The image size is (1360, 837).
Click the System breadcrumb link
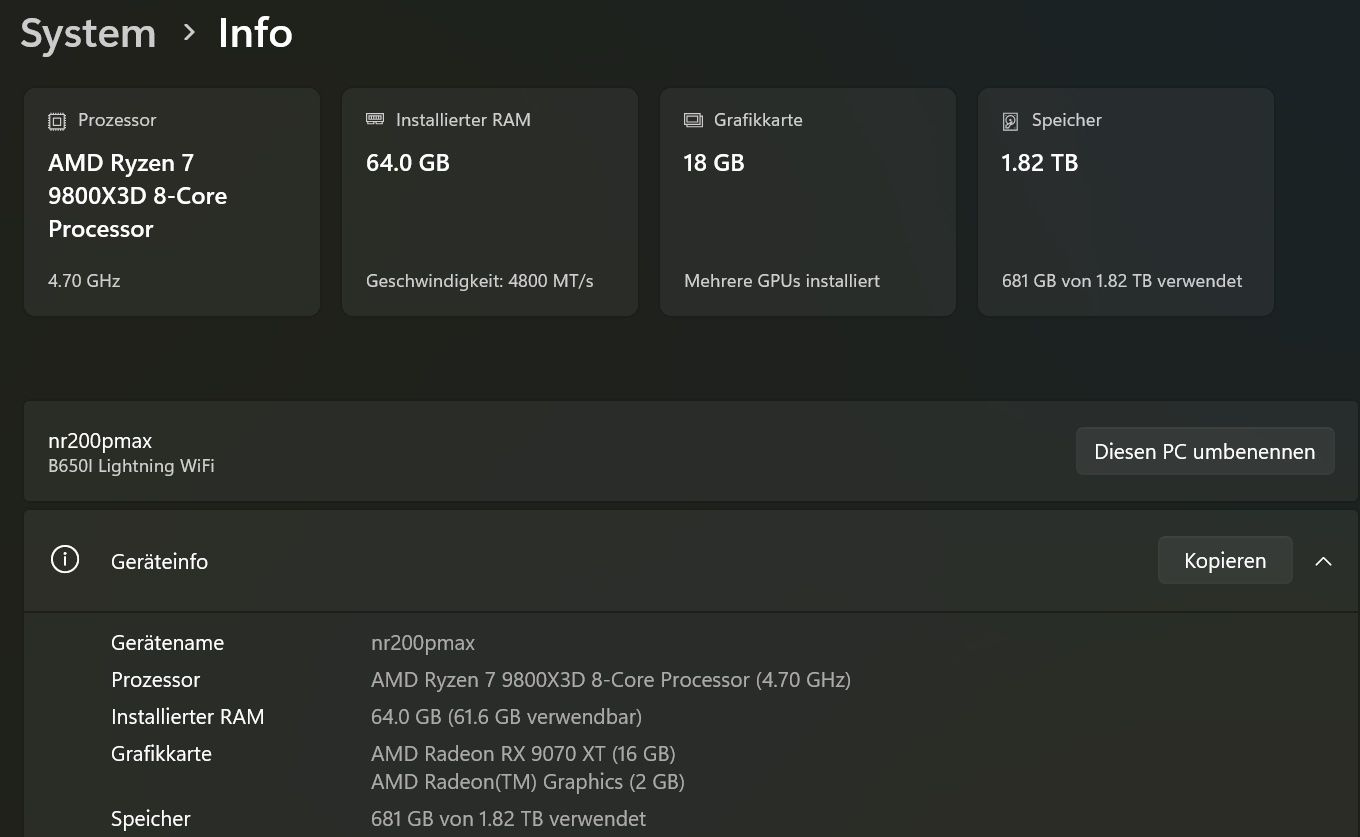coord(88,33)
